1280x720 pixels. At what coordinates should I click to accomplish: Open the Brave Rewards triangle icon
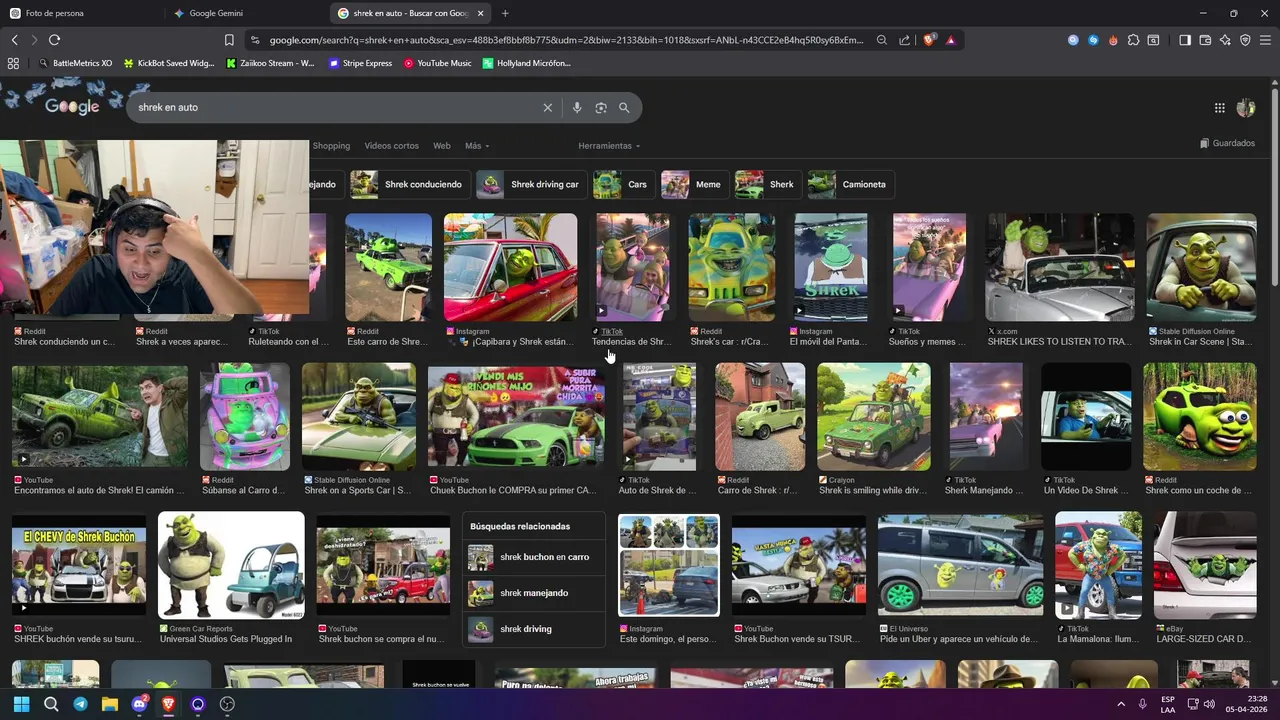tap(950, 40)
